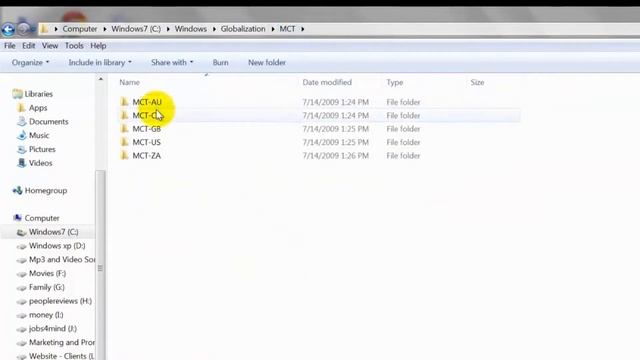Click the Globalization breadcrumb in address bar
640x360 pixels.
coord(243,29)
